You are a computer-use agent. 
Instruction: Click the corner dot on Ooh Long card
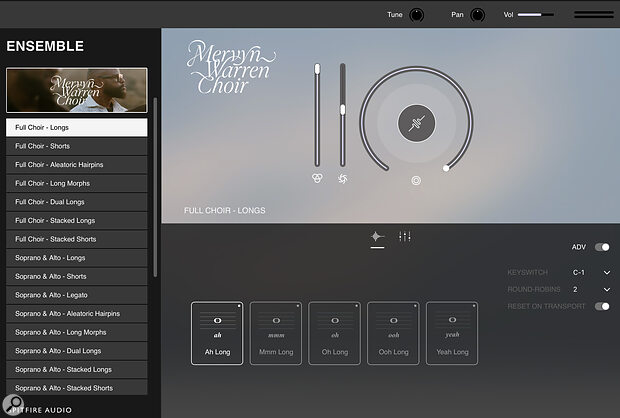coord(415,306)
